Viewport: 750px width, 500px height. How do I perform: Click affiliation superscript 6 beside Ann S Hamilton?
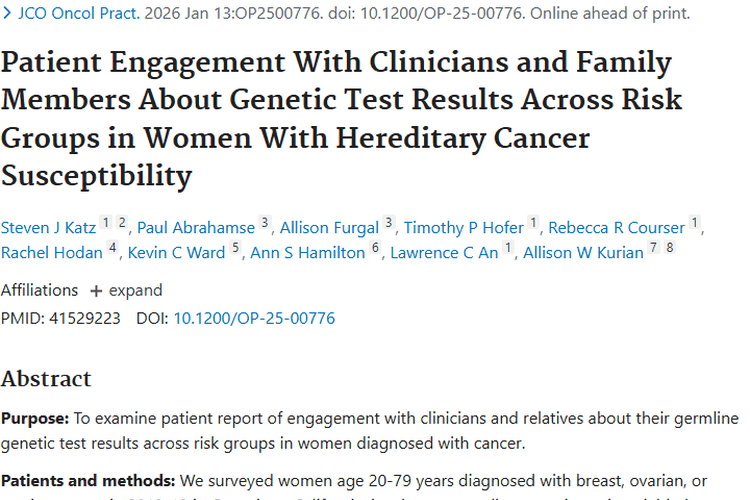(375, 249)
